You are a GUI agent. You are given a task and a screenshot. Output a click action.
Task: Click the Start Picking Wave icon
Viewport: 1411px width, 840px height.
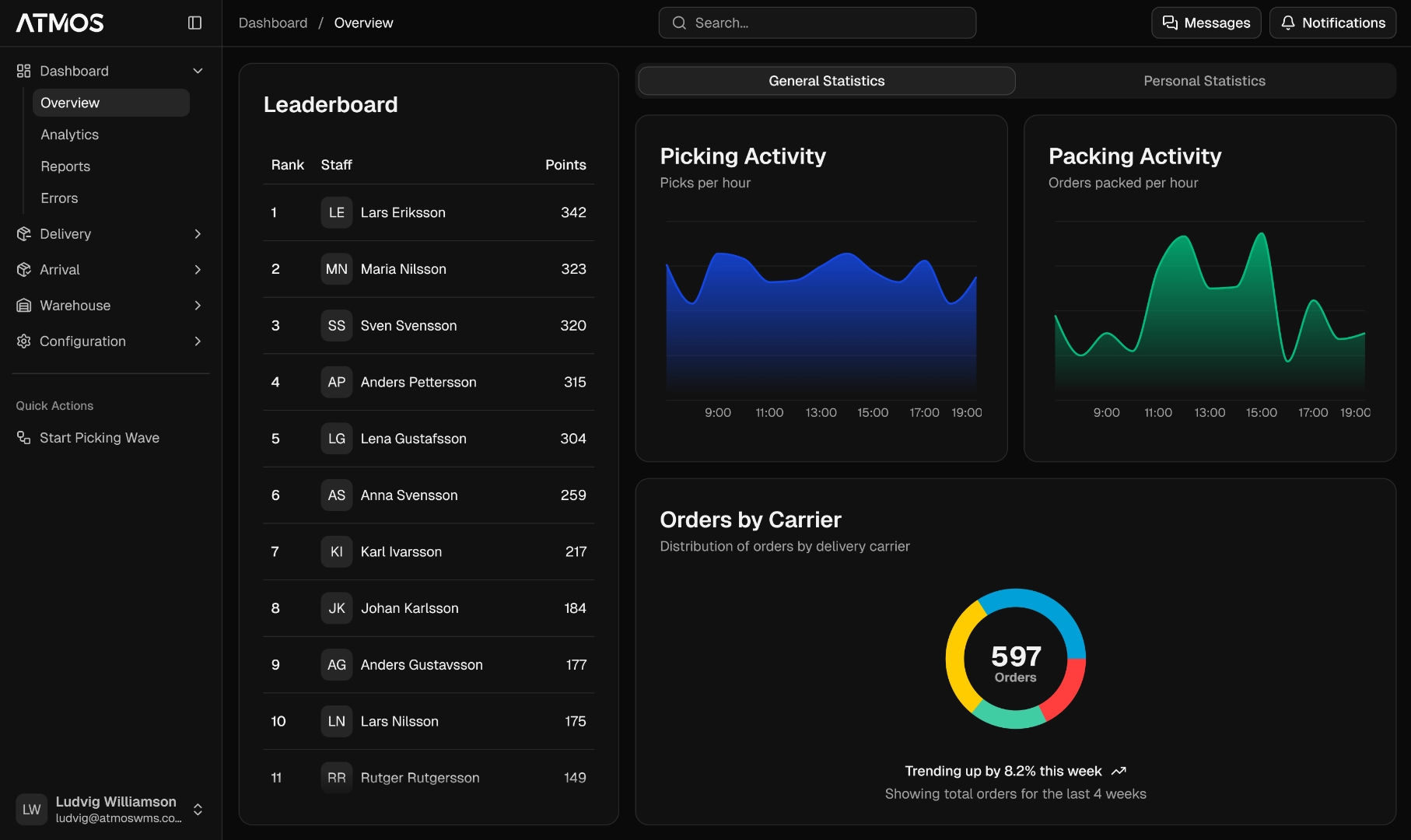(x=23, y=438)
